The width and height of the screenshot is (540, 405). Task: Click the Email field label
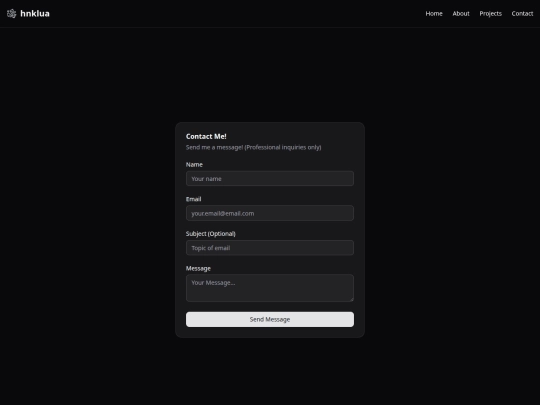(x=194, y=199)
